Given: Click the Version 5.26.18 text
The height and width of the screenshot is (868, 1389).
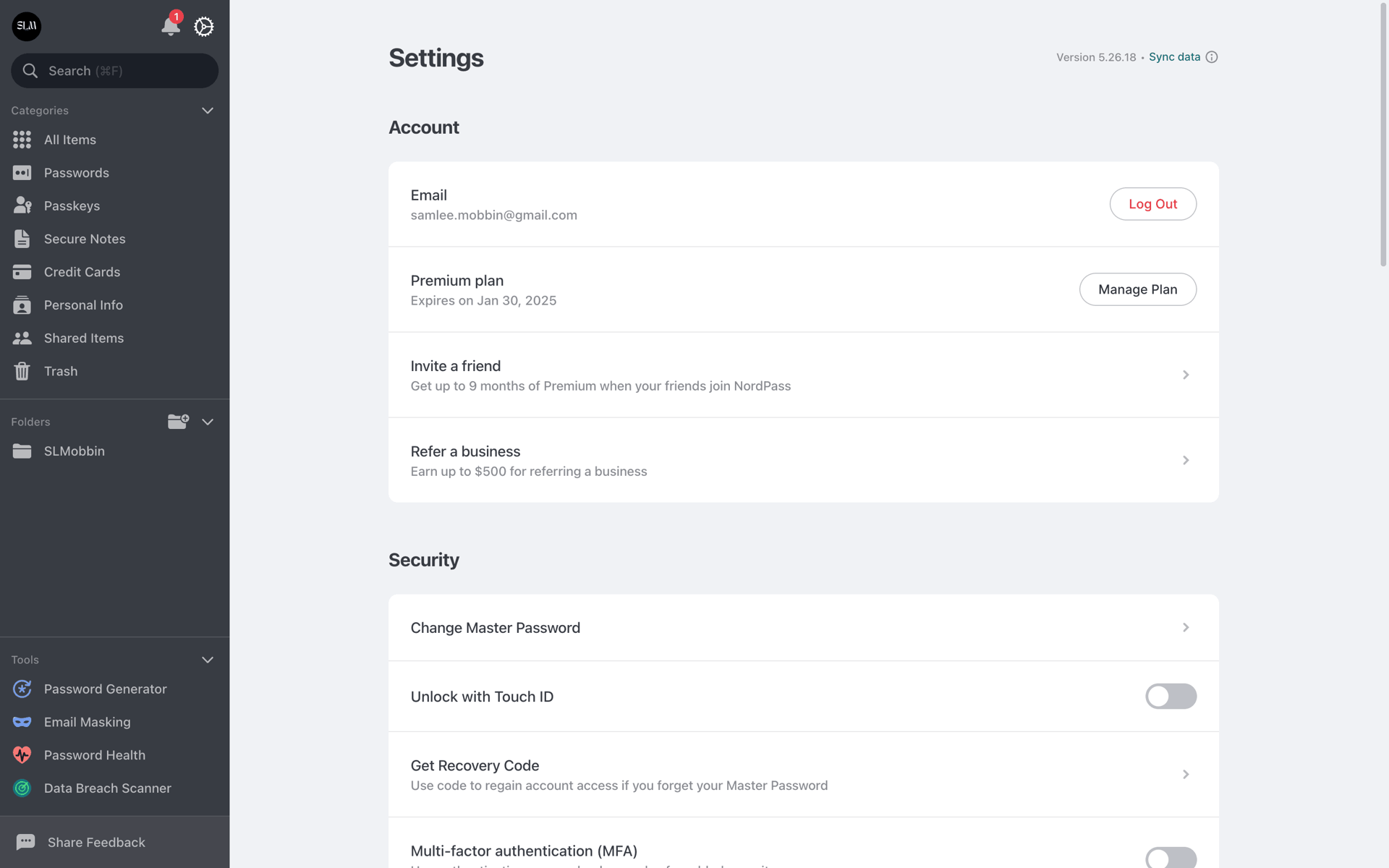Looking at the screenshot, I should click(1096, 57).
